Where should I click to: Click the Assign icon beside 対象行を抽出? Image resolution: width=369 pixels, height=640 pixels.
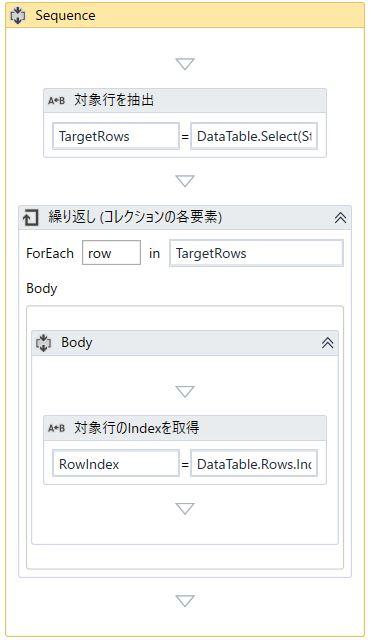click(56, 100)
